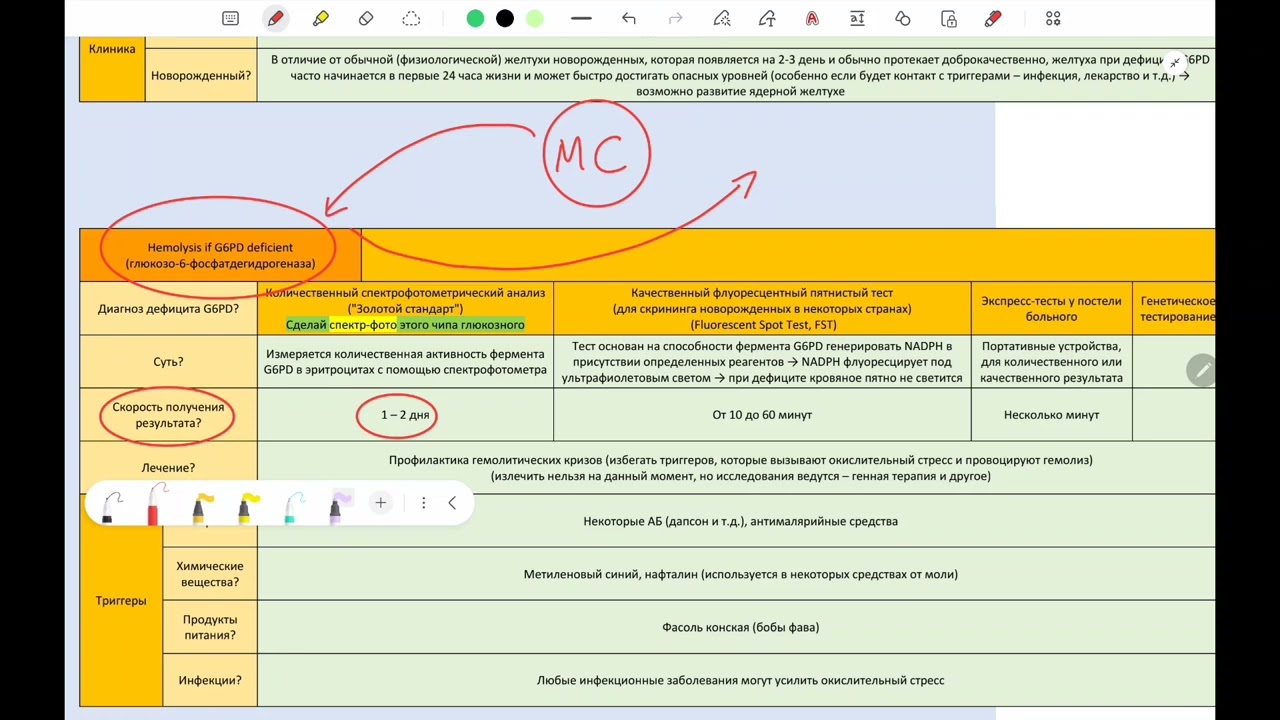Image resolution: width=1280 pixels, height=720 pixels.
Task: Click 'Портативные устройства' description cell
Action: point(1051,362)
